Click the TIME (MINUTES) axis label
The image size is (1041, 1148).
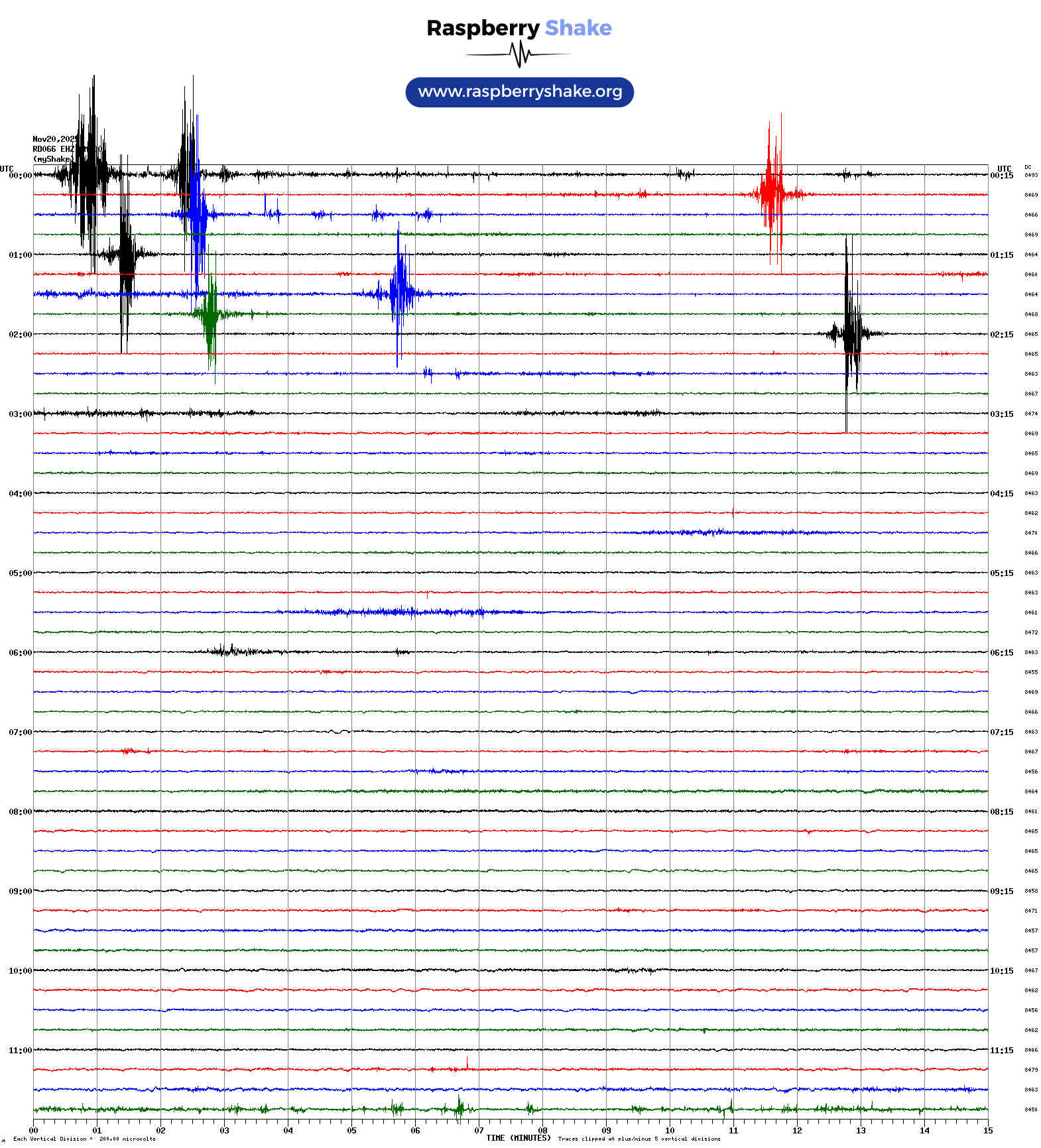tap(518, 1138)
